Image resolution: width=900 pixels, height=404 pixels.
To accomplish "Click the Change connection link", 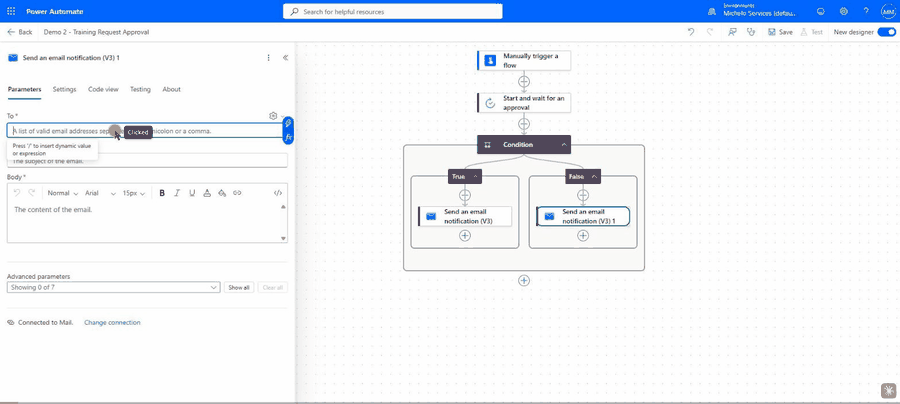I will [x=112, y=323].
